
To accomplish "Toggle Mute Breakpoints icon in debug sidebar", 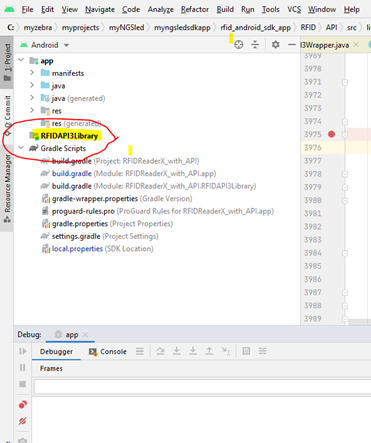I will click(x=22, y=421).
